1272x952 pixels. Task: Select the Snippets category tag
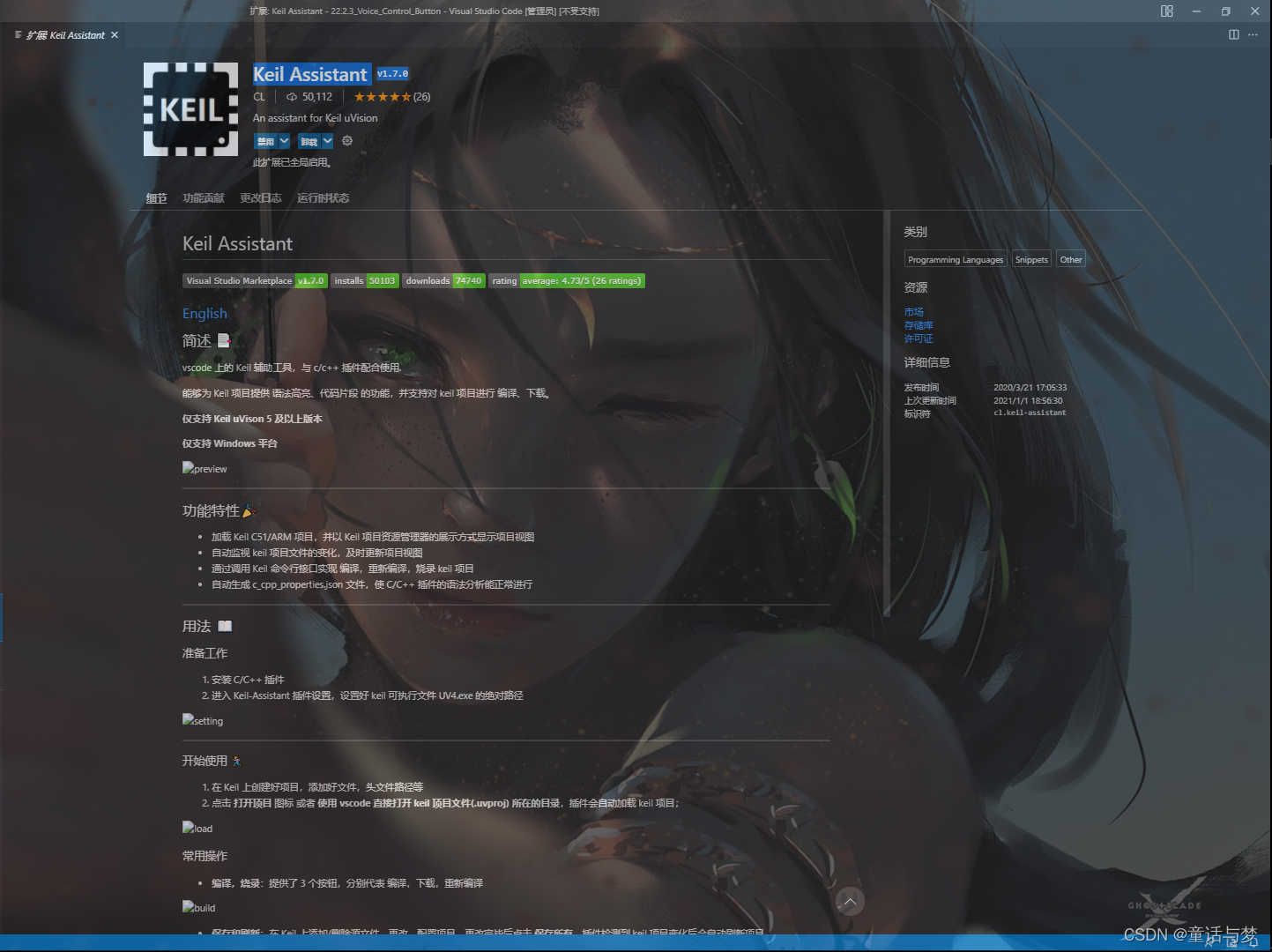click(1031, 259)
